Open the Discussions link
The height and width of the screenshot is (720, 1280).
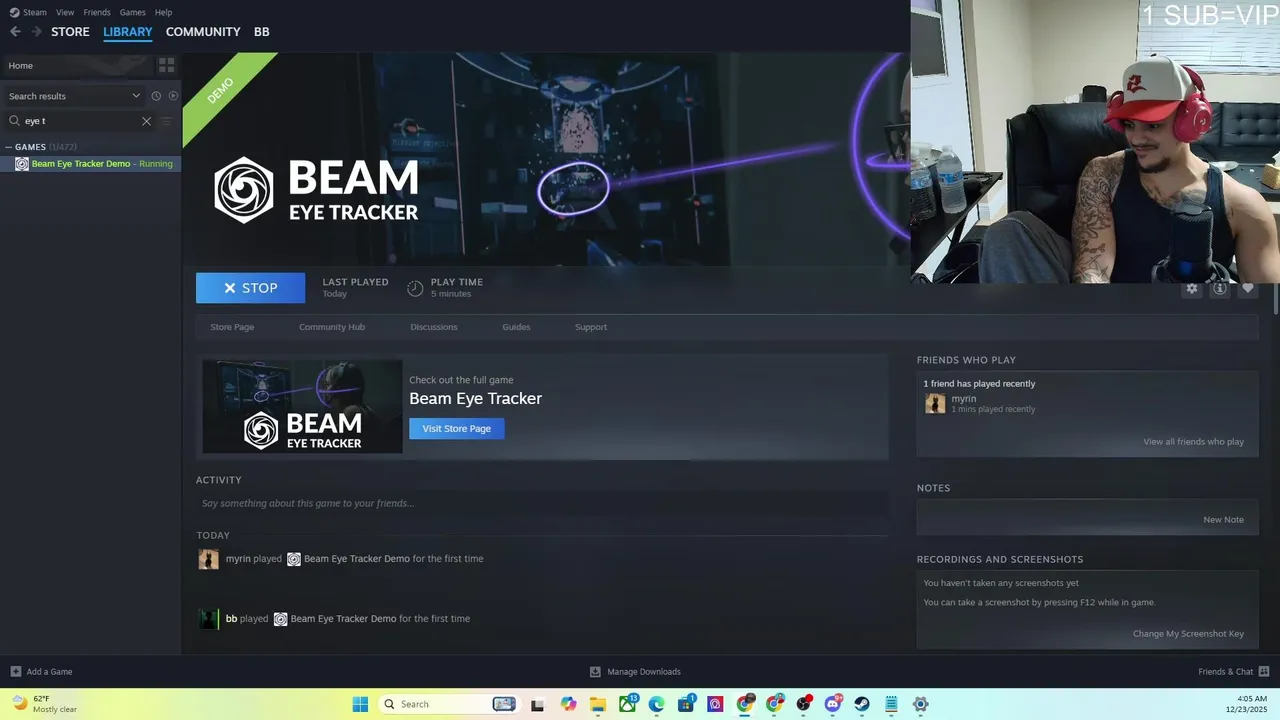434,327
